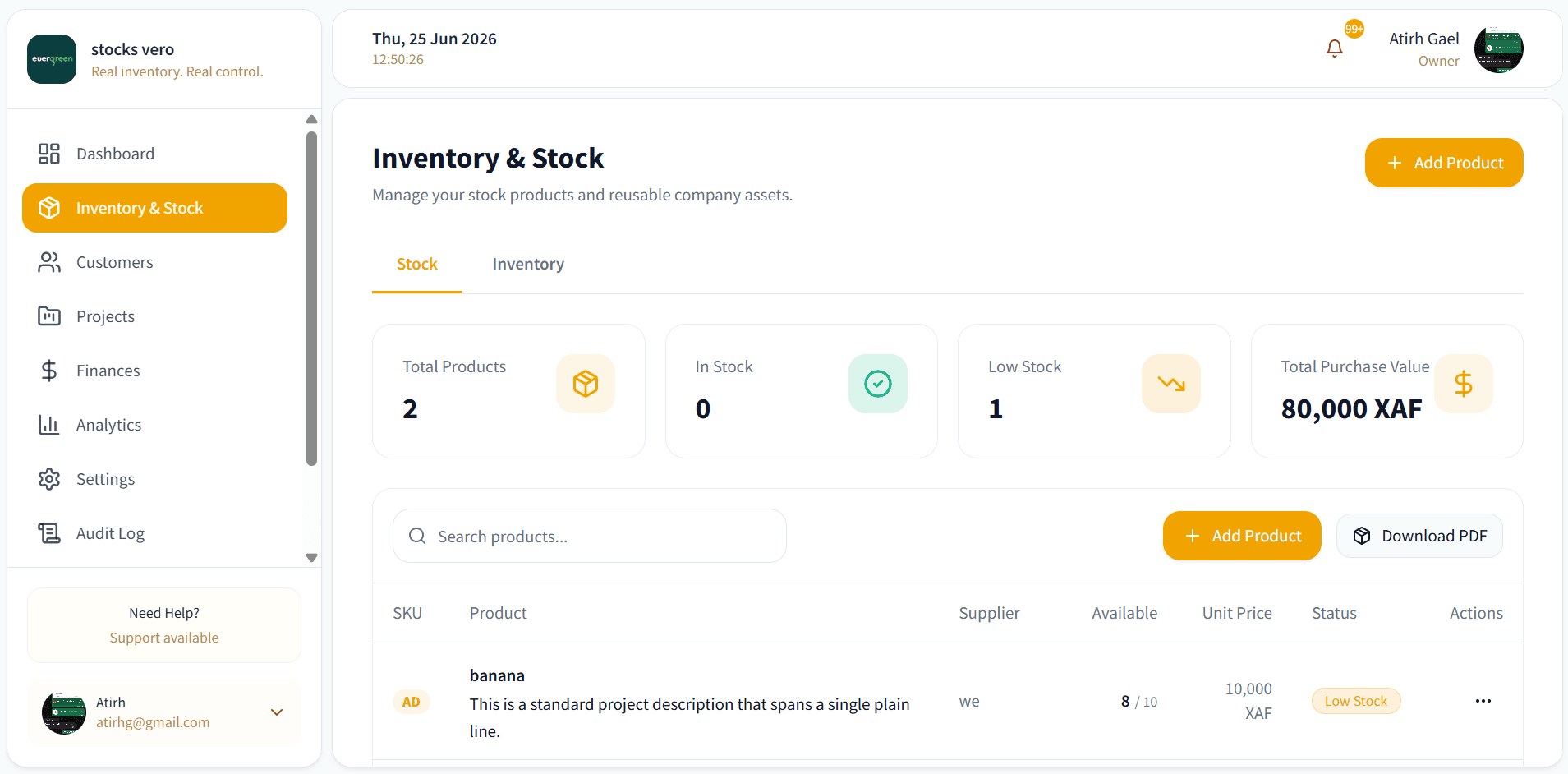
Task: Open the Dashboard menu item
Action: click(x=154, y=154)
